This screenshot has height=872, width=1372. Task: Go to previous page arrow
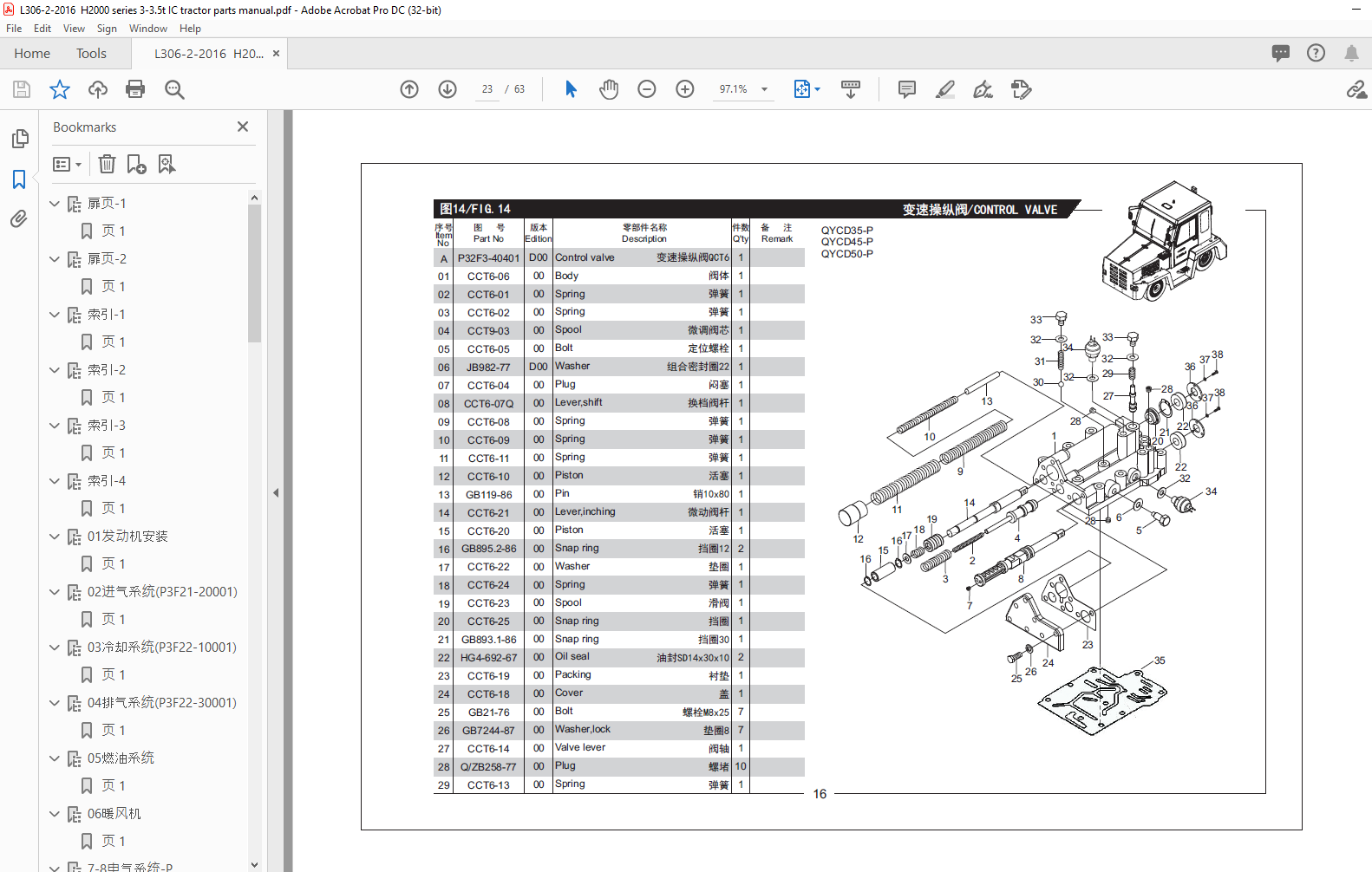409,89
